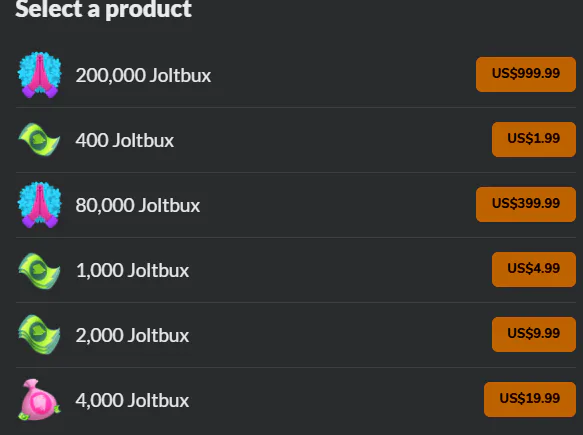
Task: Click the 1,000 Joltbux product name
Action: click(132, 270)
